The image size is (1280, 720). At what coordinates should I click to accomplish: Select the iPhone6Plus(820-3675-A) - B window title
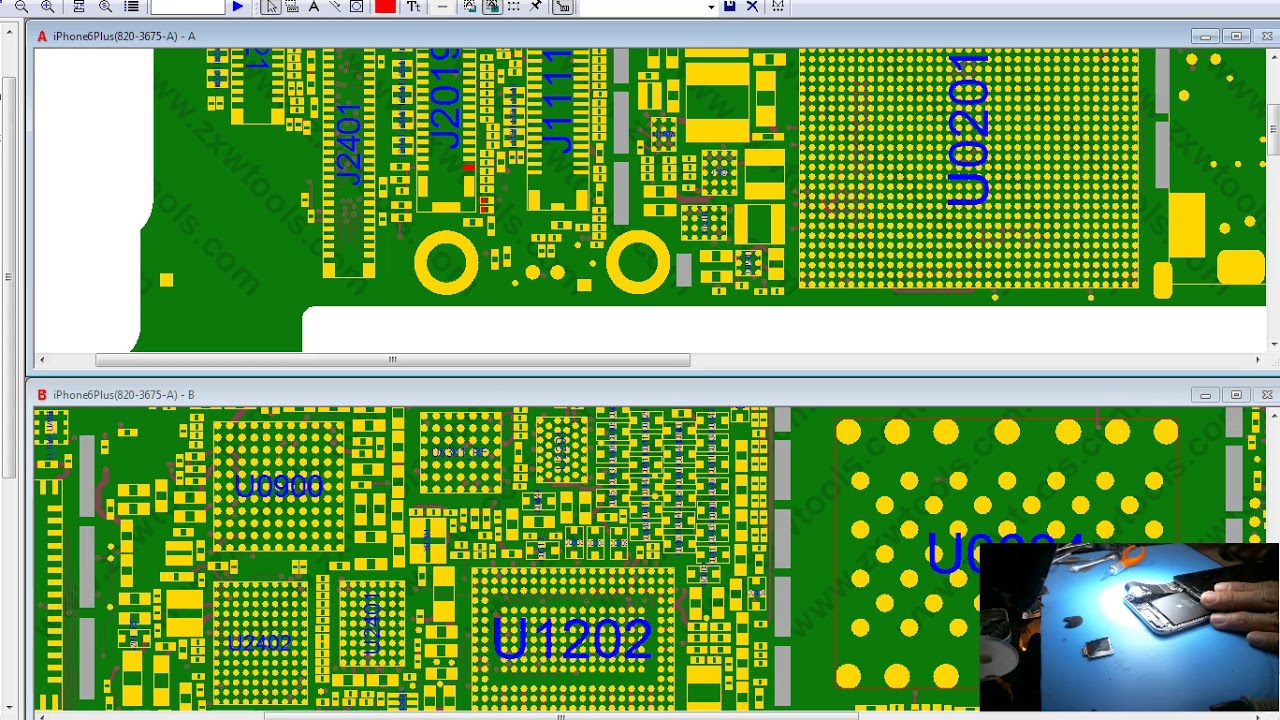tap(124, 395)
